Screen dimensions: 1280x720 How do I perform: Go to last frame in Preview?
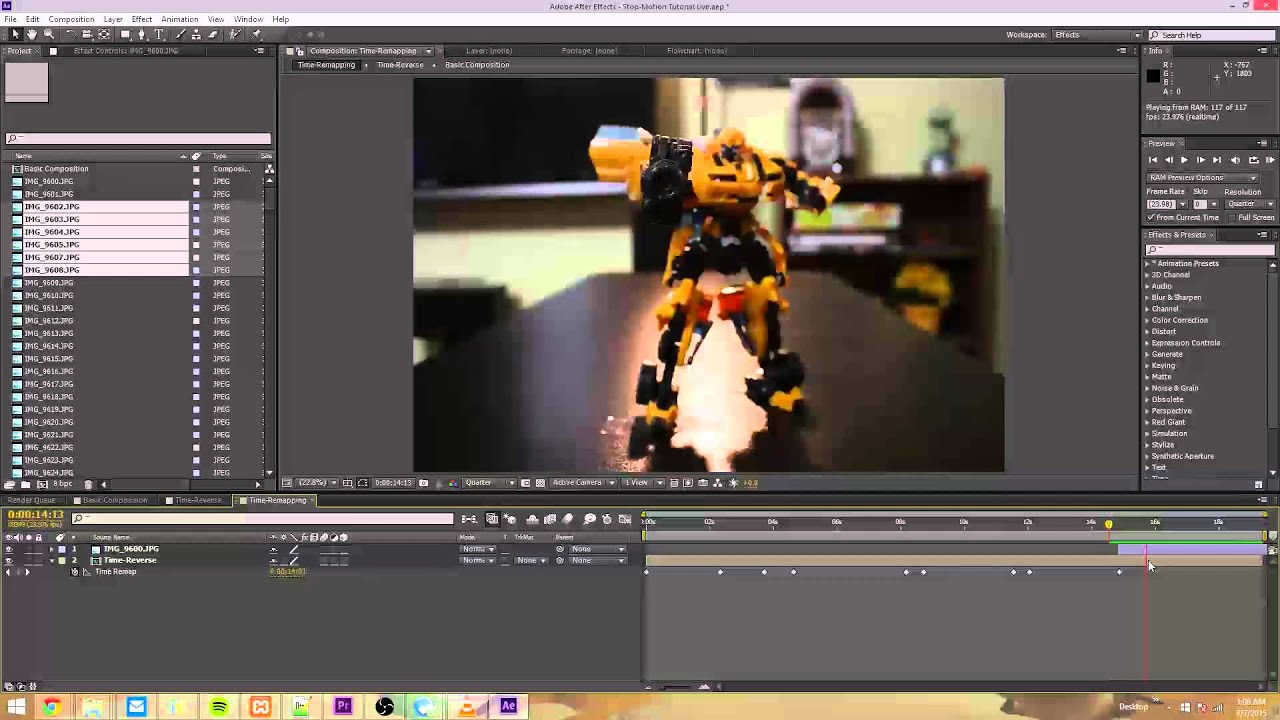click(1216, 160)
